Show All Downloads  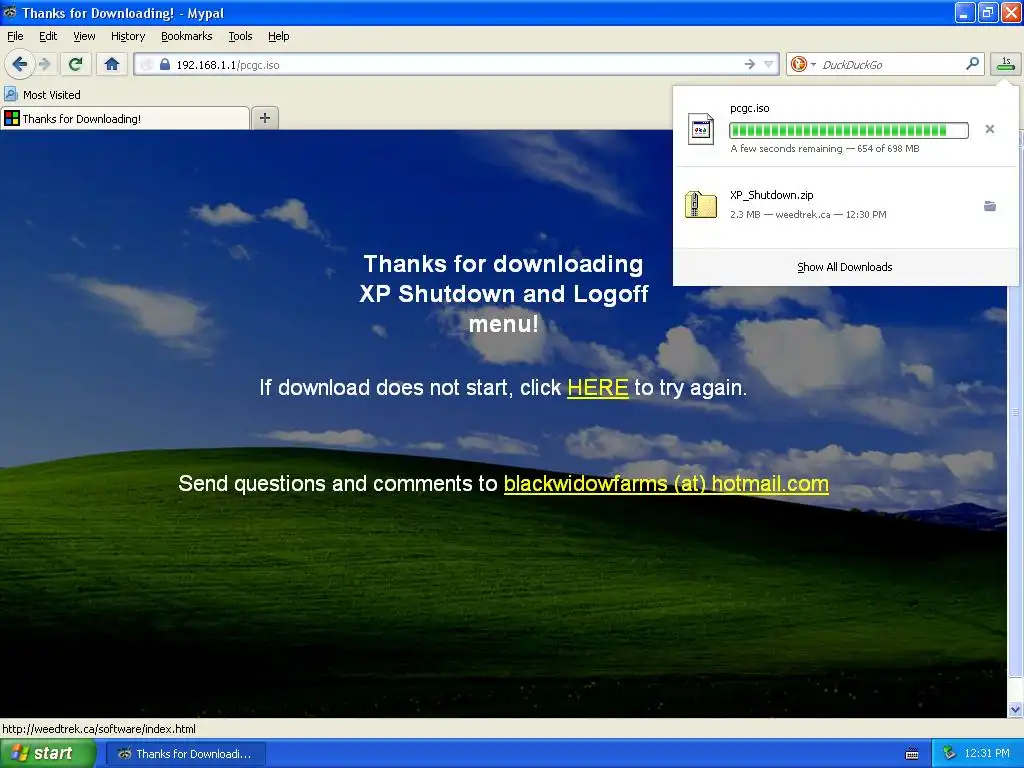[x=844, y=266]
